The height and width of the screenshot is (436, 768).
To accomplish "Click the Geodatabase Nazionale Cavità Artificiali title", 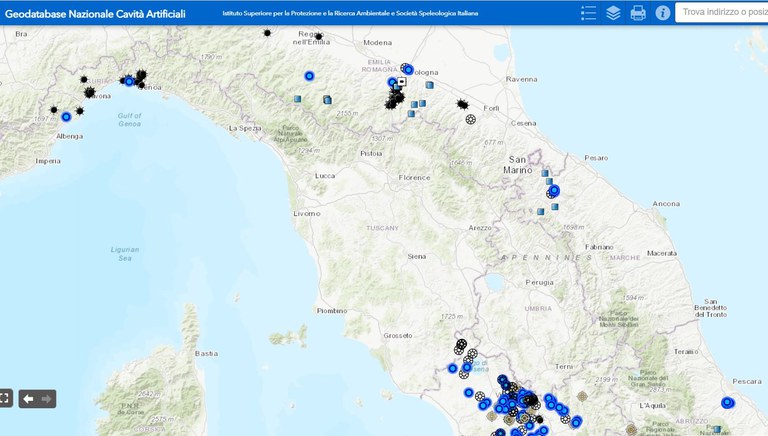I will pyautogui.click(x=94, y=12).
